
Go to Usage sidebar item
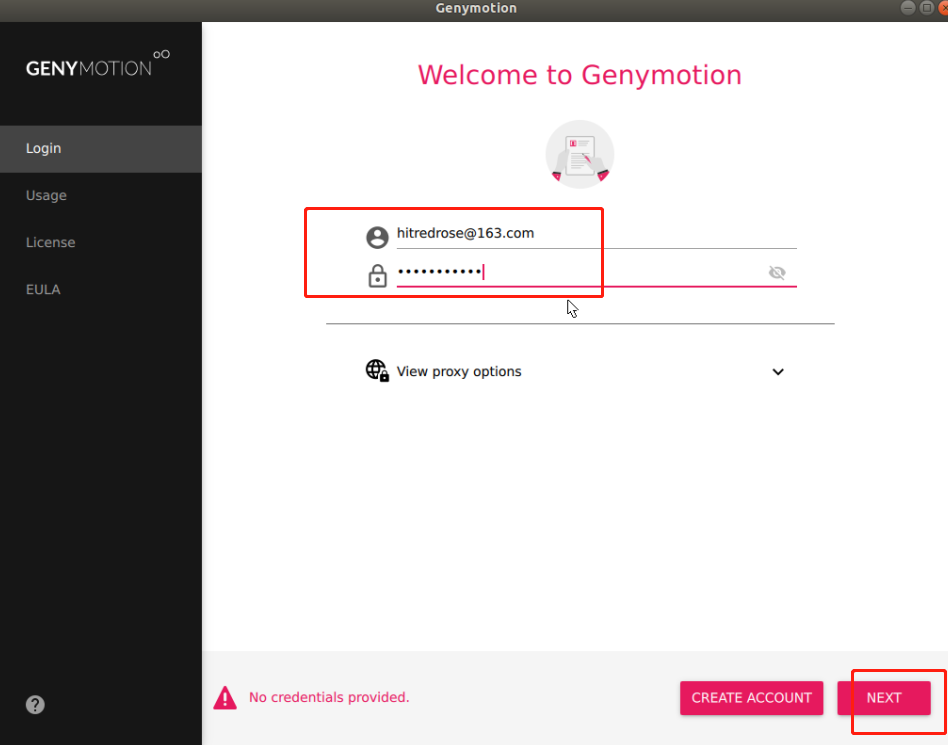pyautogui.click(x=101, y=195)
